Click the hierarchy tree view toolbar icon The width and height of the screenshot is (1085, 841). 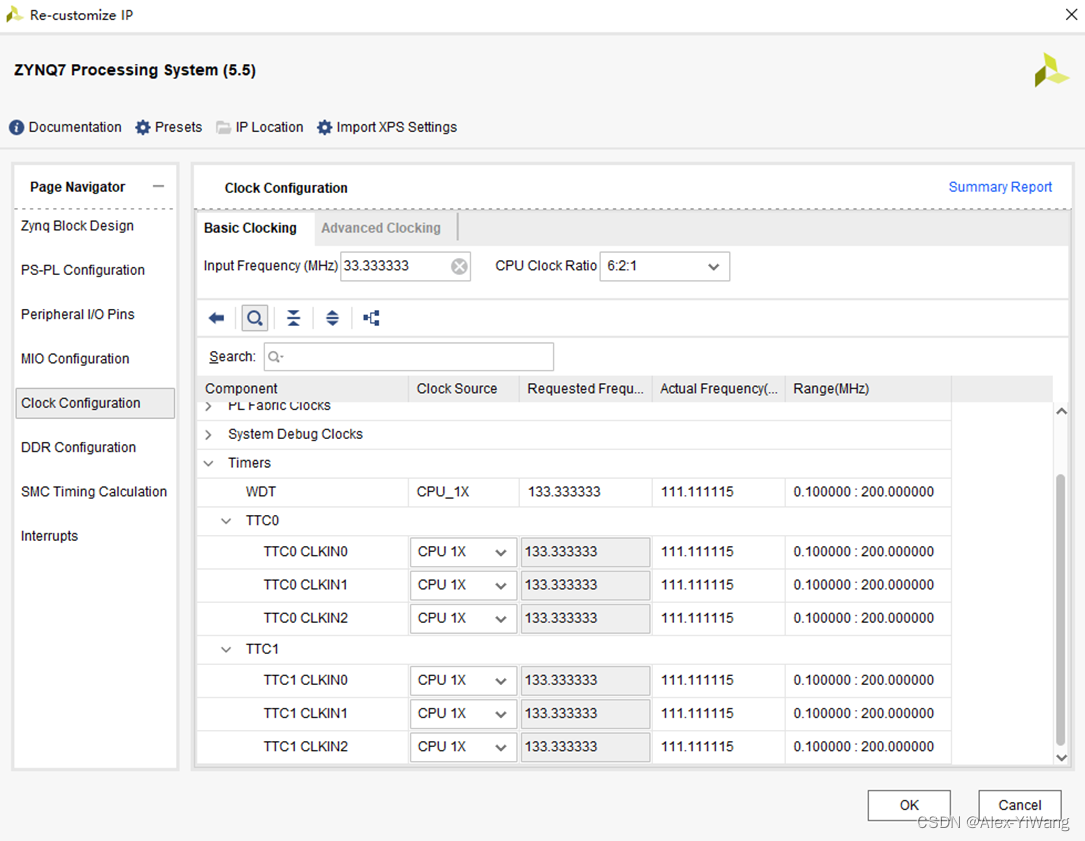[x=372, y=318]
